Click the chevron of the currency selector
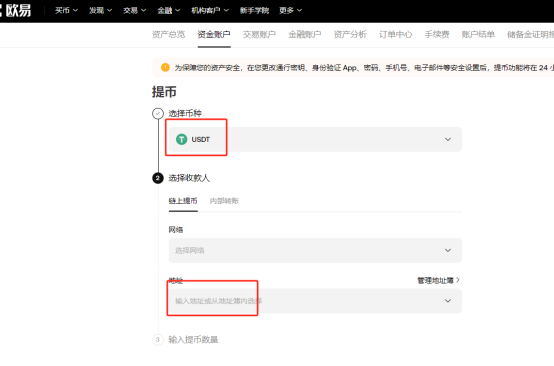 click(x=448, y=140)
